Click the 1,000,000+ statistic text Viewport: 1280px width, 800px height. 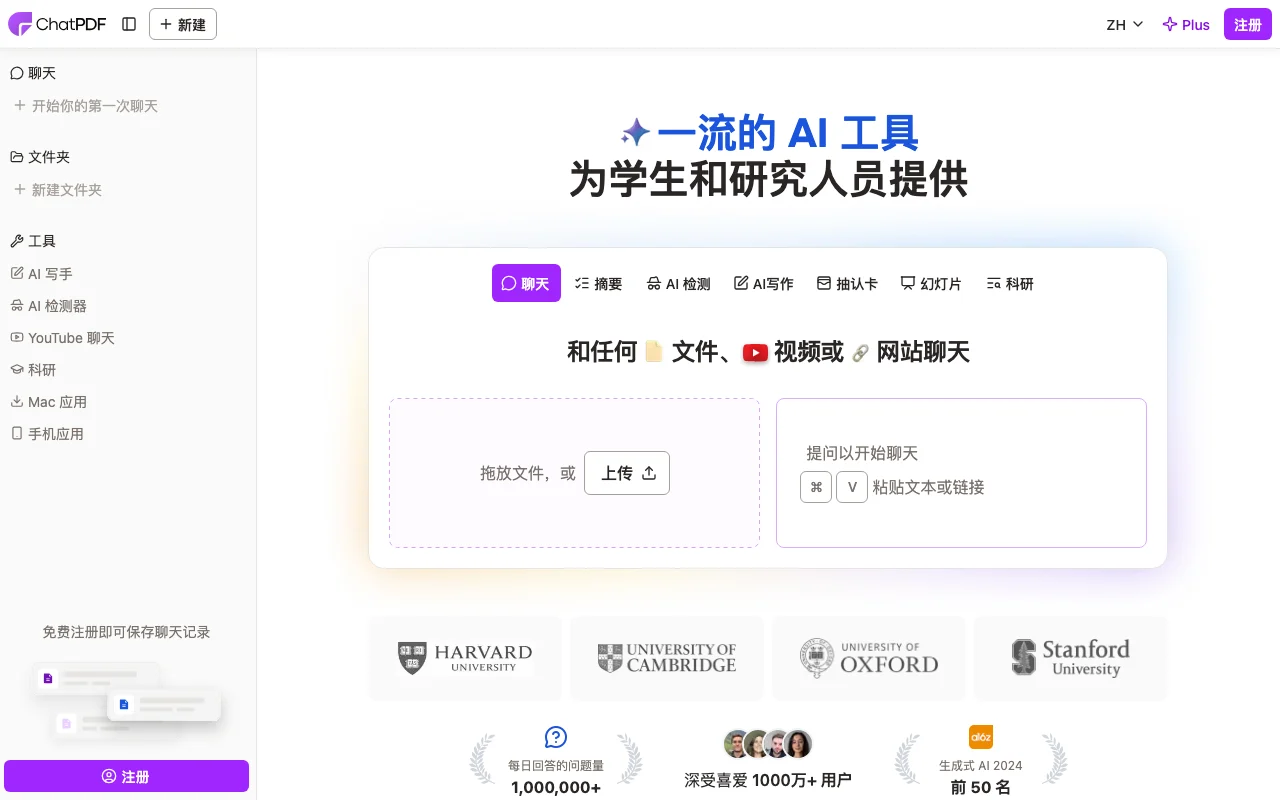[x=556, y=787]
